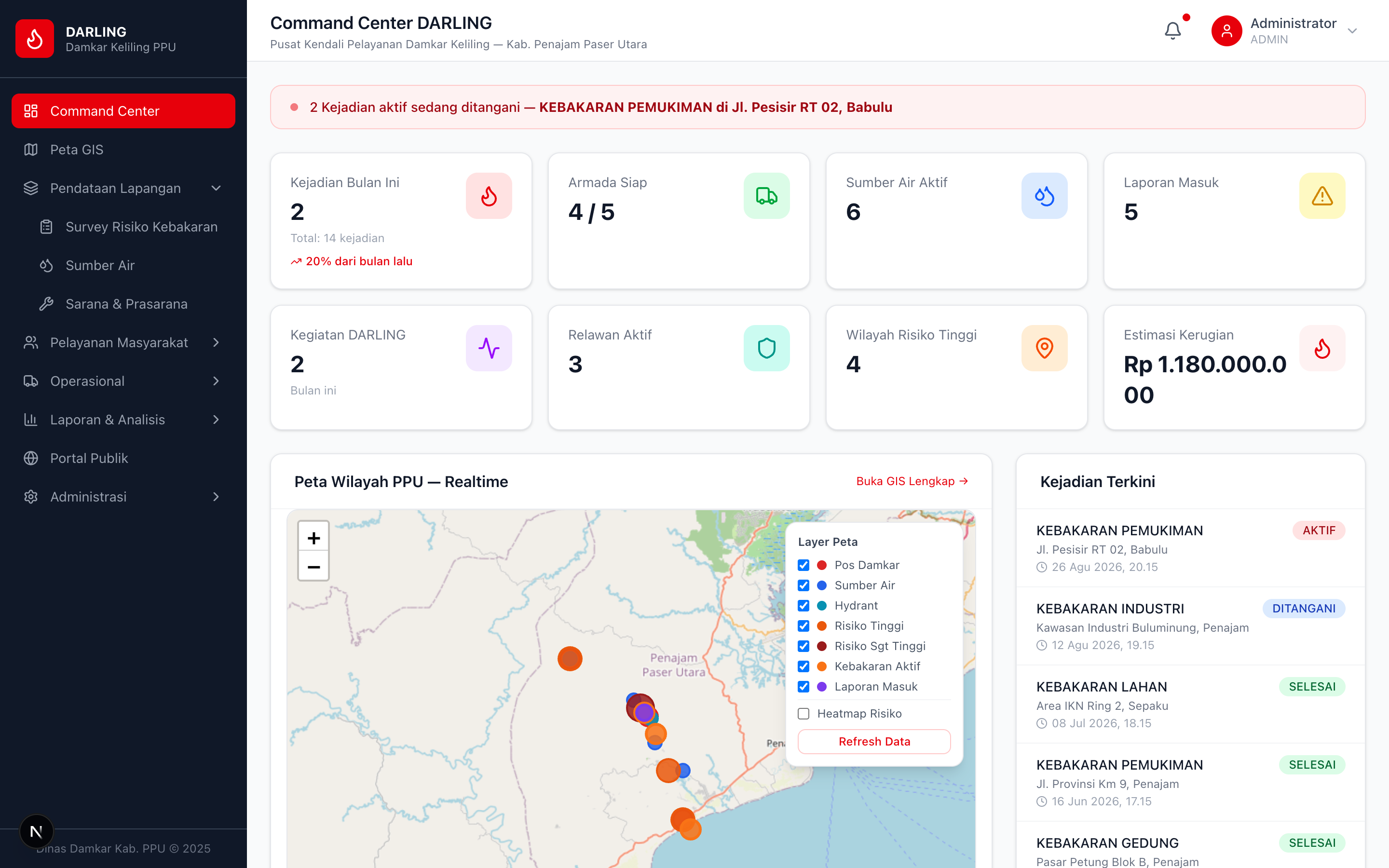Click the Kegiatan DARLING activity icon

(x=489, y=348)
